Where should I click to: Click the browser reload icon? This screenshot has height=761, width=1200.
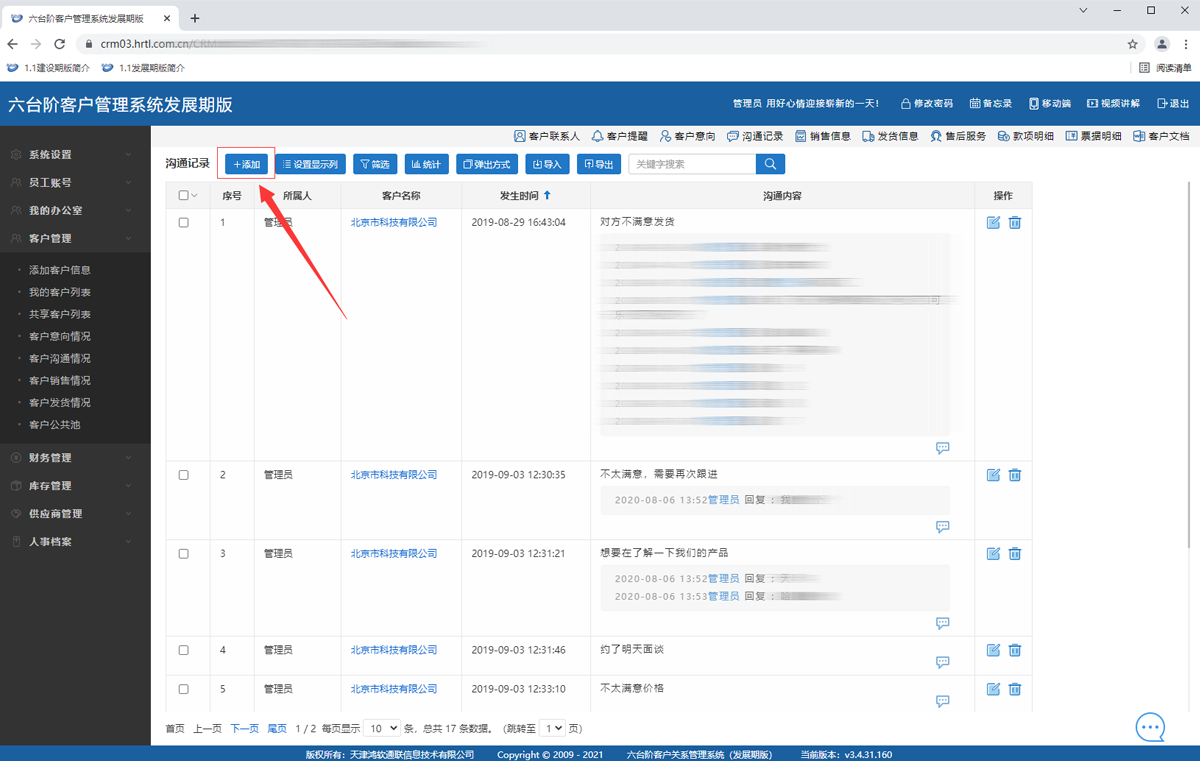point(60,44)
